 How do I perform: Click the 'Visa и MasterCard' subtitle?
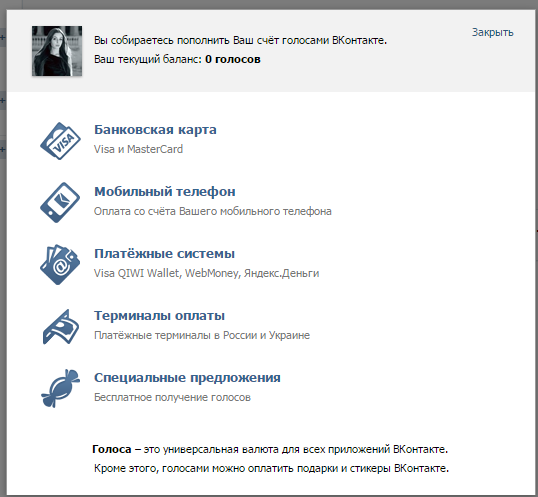138,149
